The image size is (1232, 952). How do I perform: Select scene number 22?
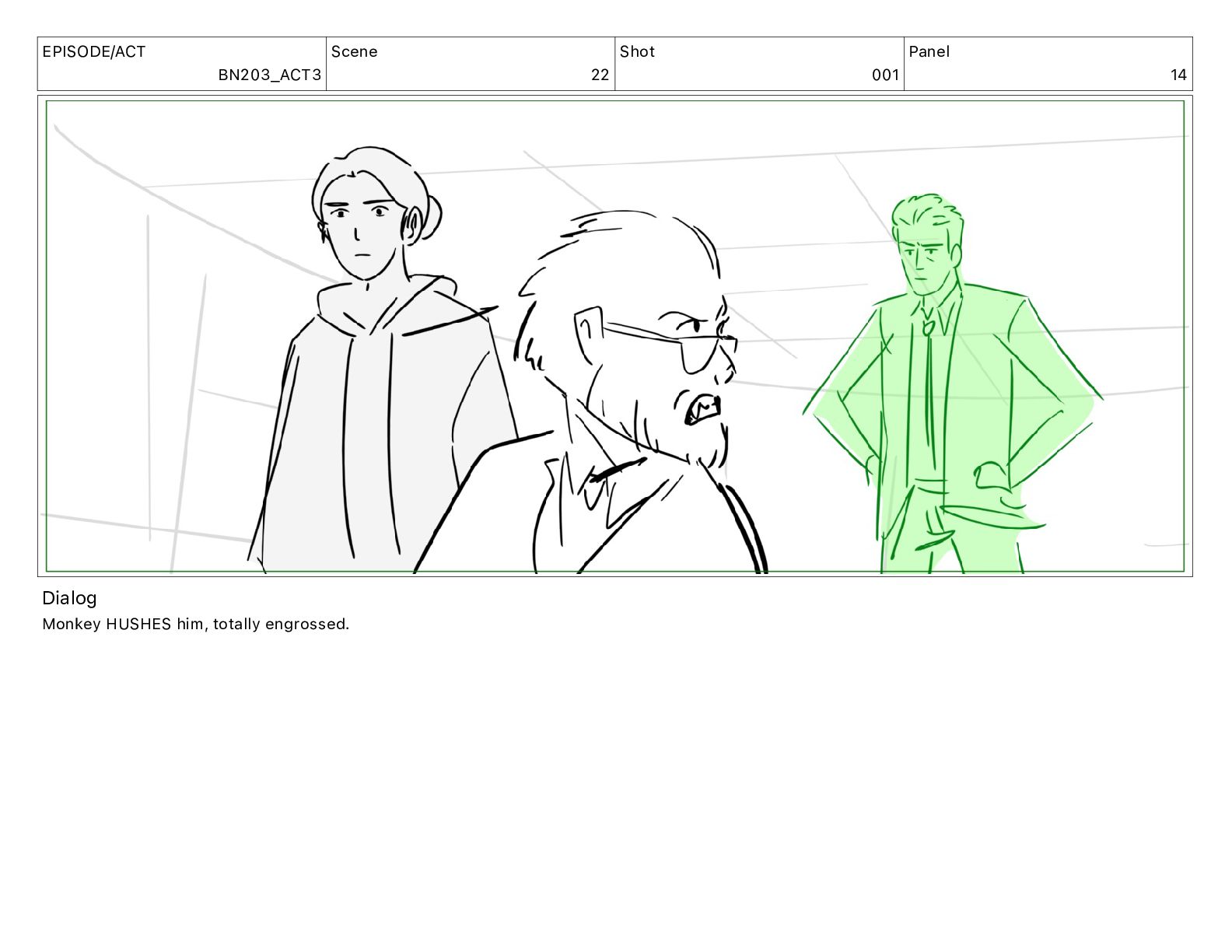pos(600,75)
